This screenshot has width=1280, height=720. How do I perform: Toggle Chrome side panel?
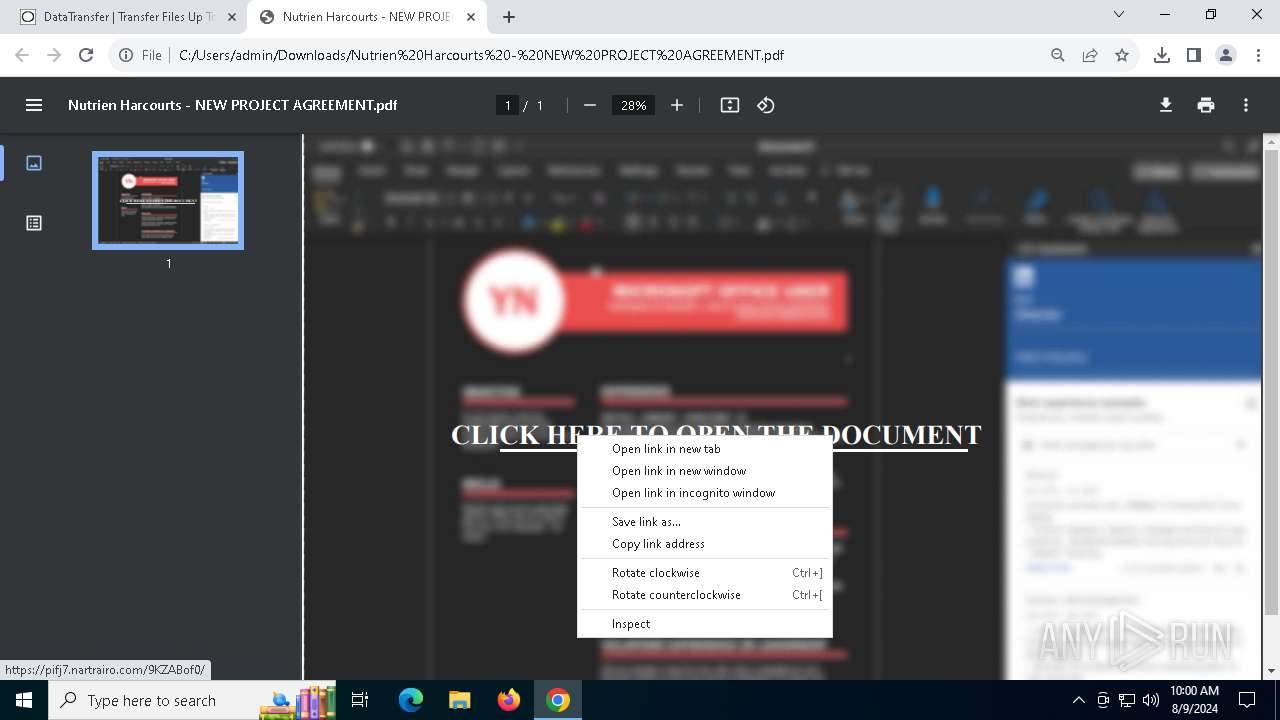(1194, 55)
